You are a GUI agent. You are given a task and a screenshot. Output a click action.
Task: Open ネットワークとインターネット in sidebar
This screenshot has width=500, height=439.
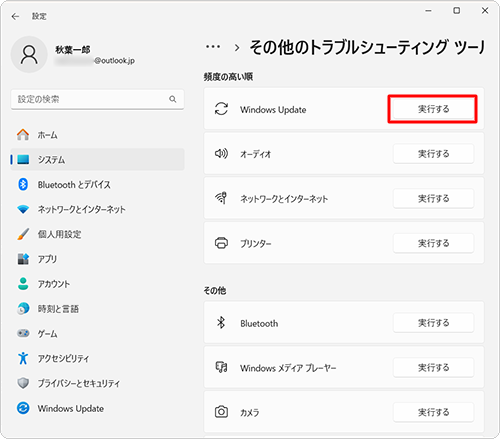[x=97, y=209]
